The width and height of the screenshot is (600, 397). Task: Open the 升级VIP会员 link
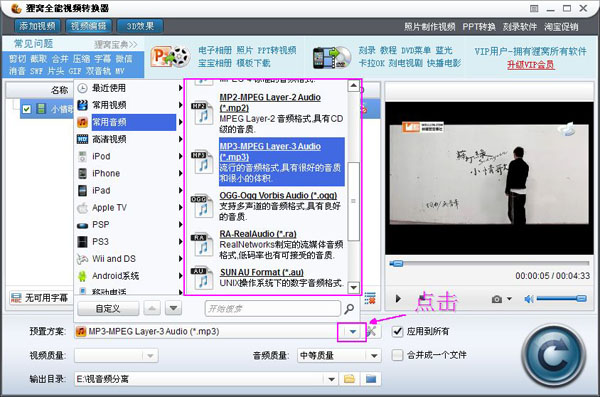coord(530,65)
